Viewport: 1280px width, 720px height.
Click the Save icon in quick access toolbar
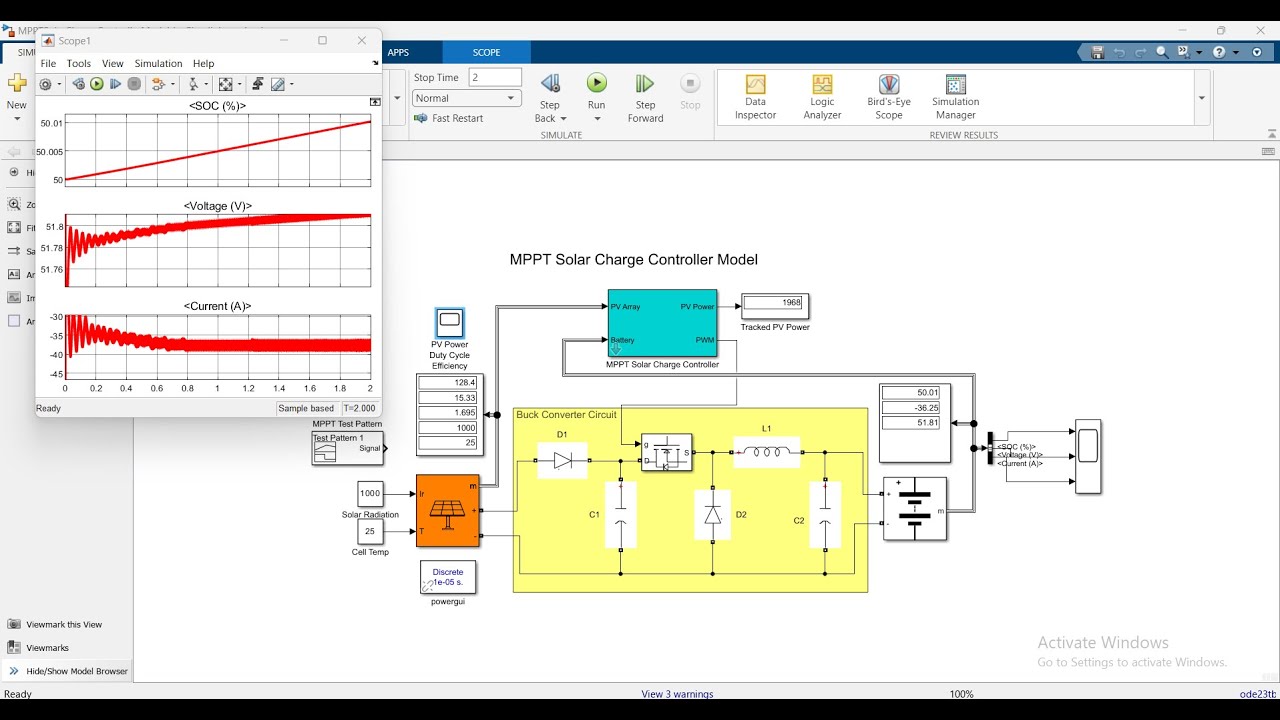click(x=1097, y=52)
